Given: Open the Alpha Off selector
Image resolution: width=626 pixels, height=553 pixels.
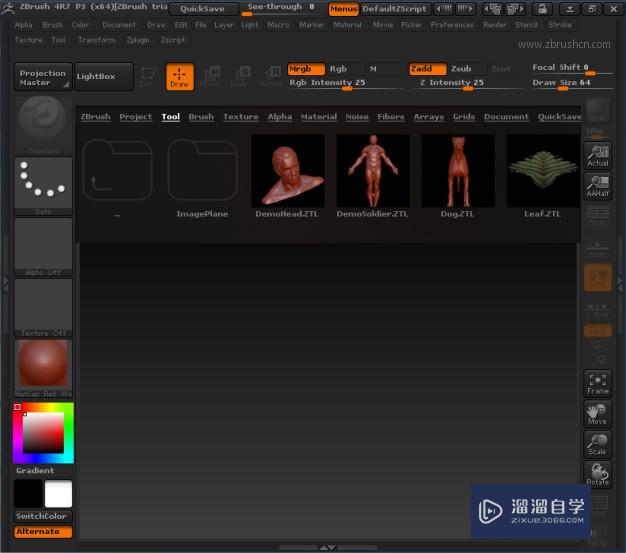Looking at the screenshot, I should (x=43, y=246).
